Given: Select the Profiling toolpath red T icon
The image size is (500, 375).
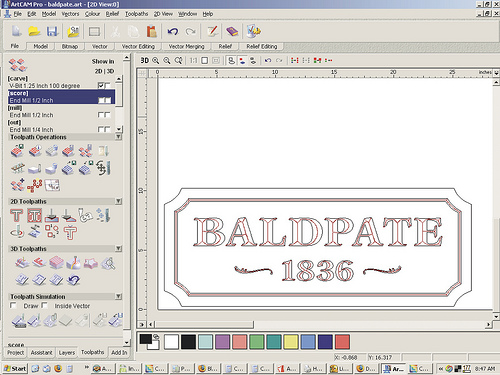Looking at the screenshot, I should coord(16,215).
